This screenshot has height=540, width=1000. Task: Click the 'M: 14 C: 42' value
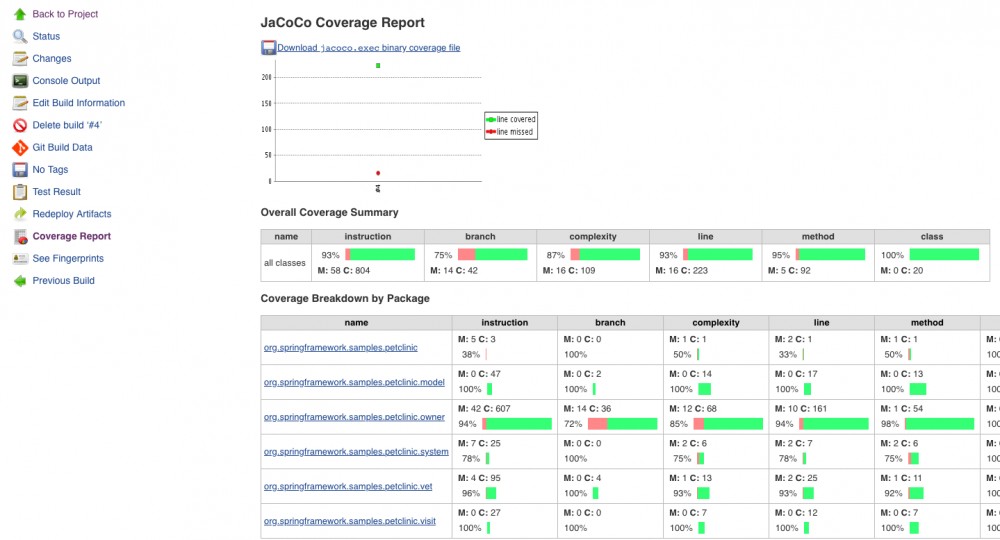tap(454, 270)
